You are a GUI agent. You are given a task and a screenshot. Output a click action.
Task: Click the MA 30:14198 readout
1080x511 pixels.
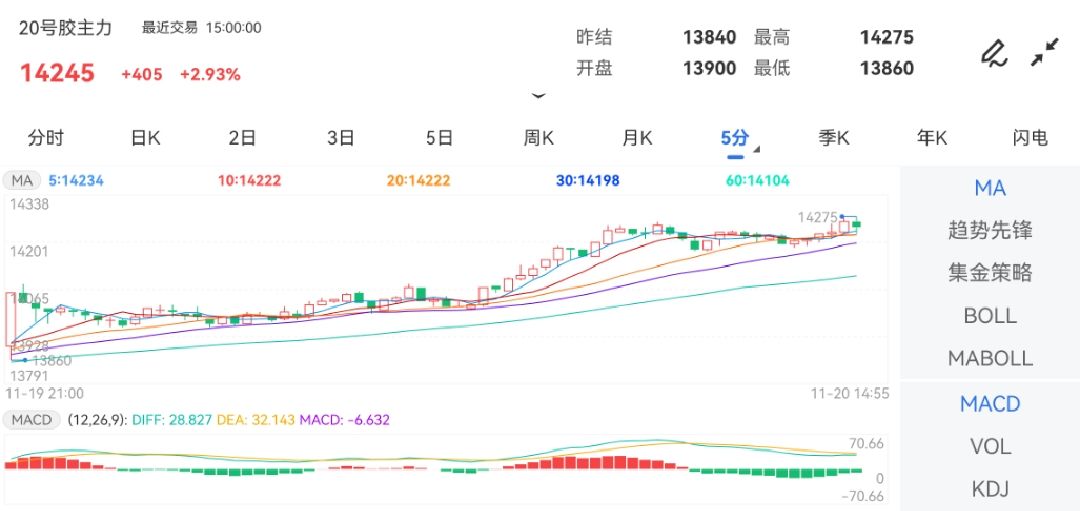588,181
